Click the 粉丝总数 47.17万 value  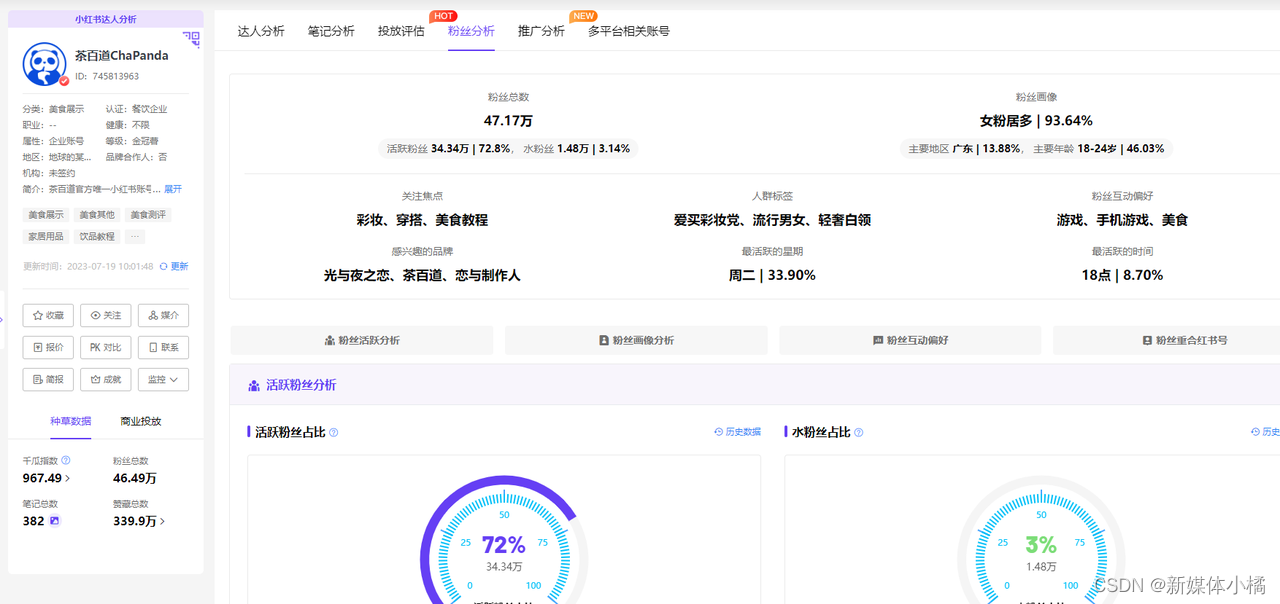click(x=508, y=121)
